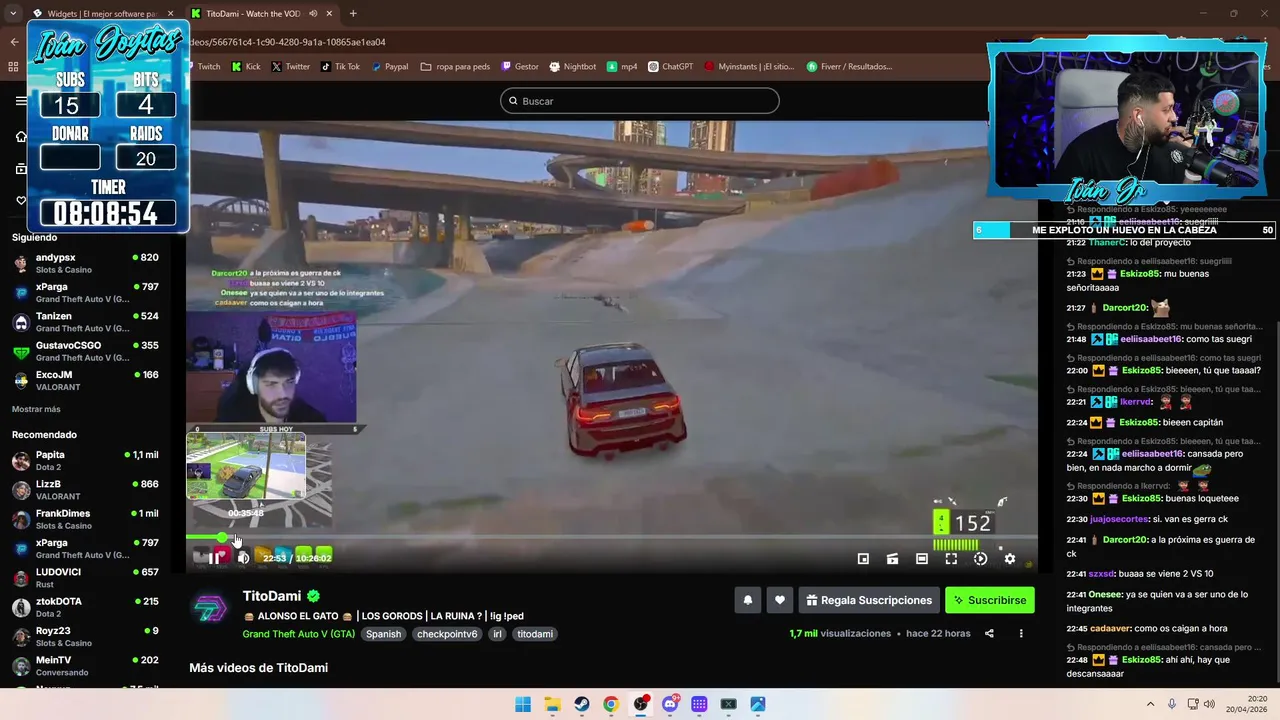Open the Grand Theft Auto V (GTA) category link

coord(298,634)
